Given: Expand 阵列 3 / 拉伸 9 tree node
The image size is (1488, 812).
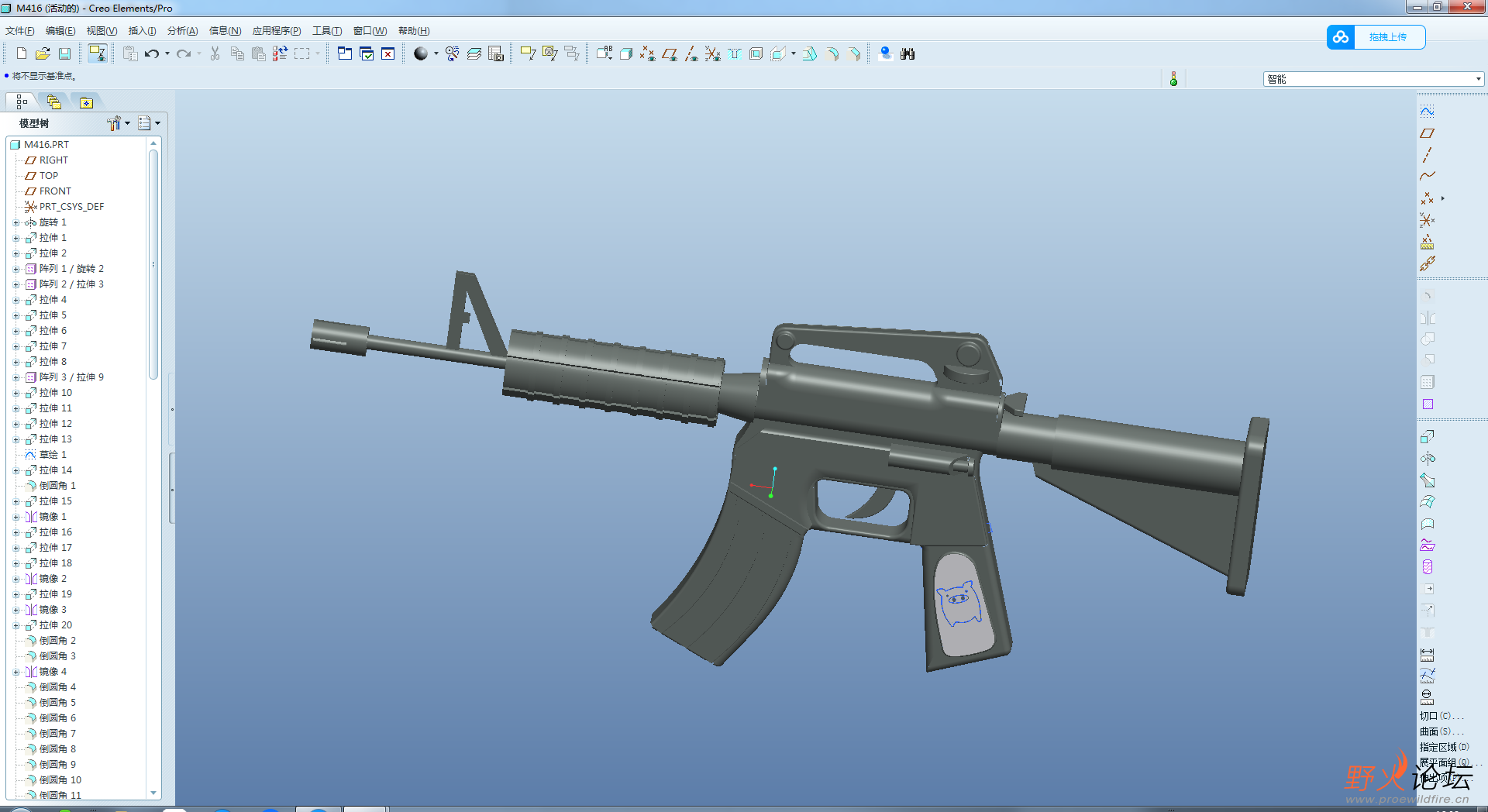Looking at the screenshot, I should 16,377.
